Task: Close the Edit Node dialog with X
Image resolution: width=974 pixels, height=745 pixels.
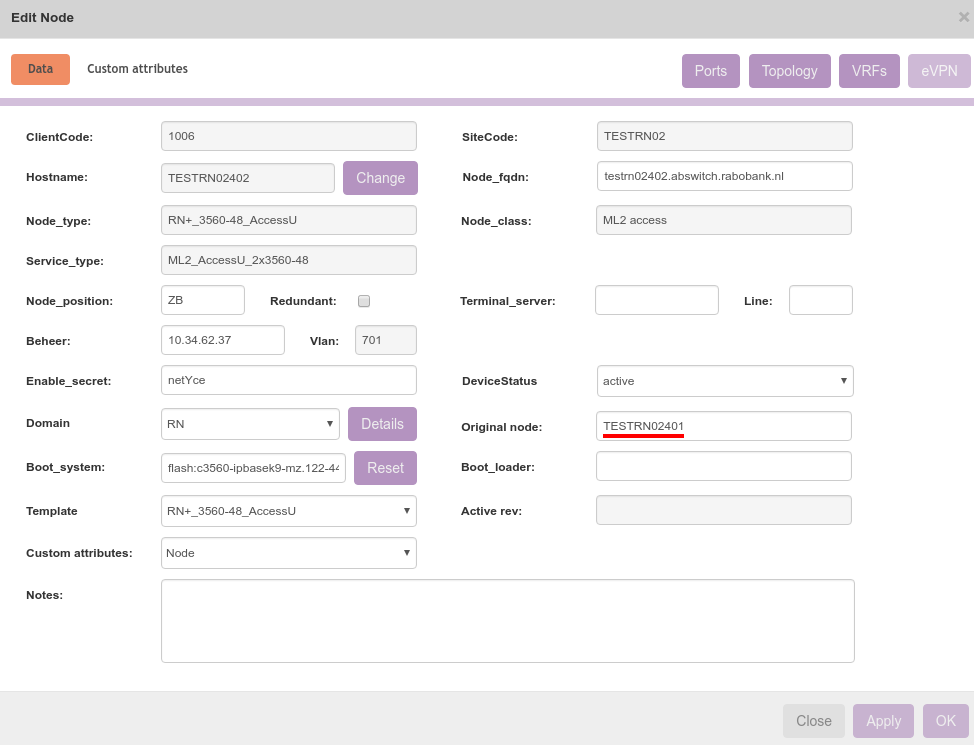Action: coord(963,17)
